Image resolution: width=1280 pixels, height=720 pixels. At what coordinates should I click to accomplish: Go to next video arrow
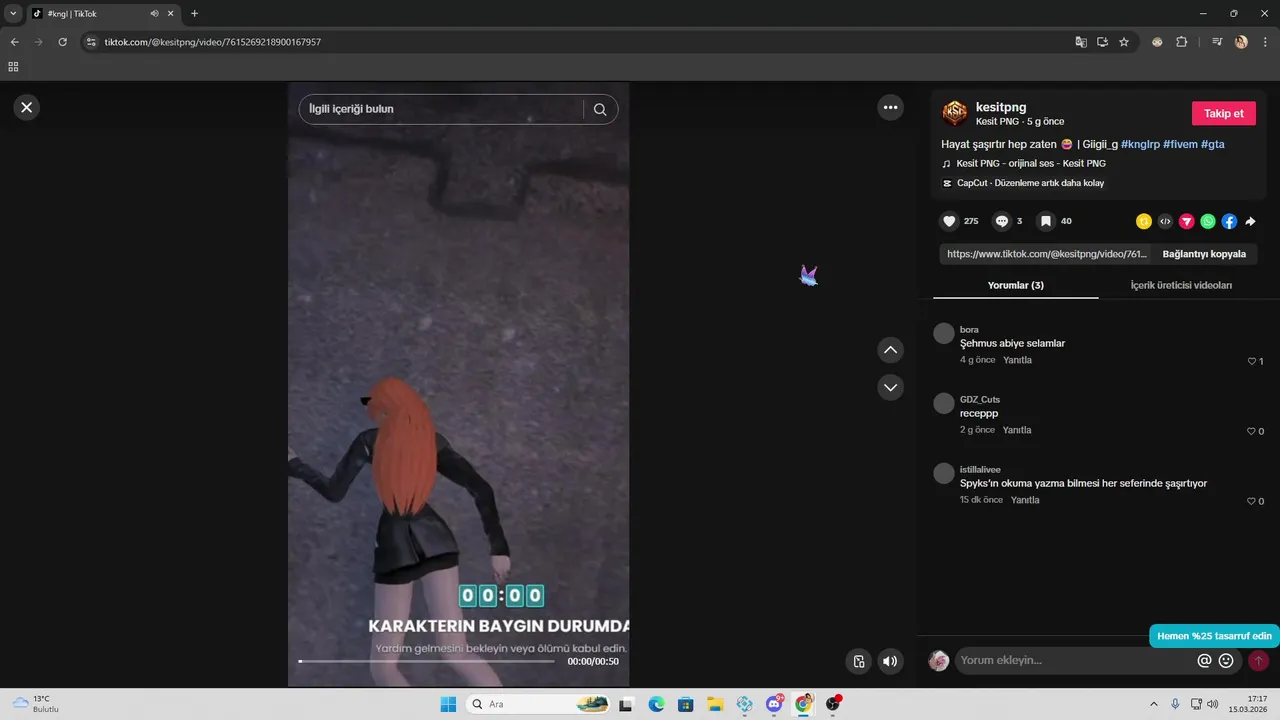tap(890, 387)
